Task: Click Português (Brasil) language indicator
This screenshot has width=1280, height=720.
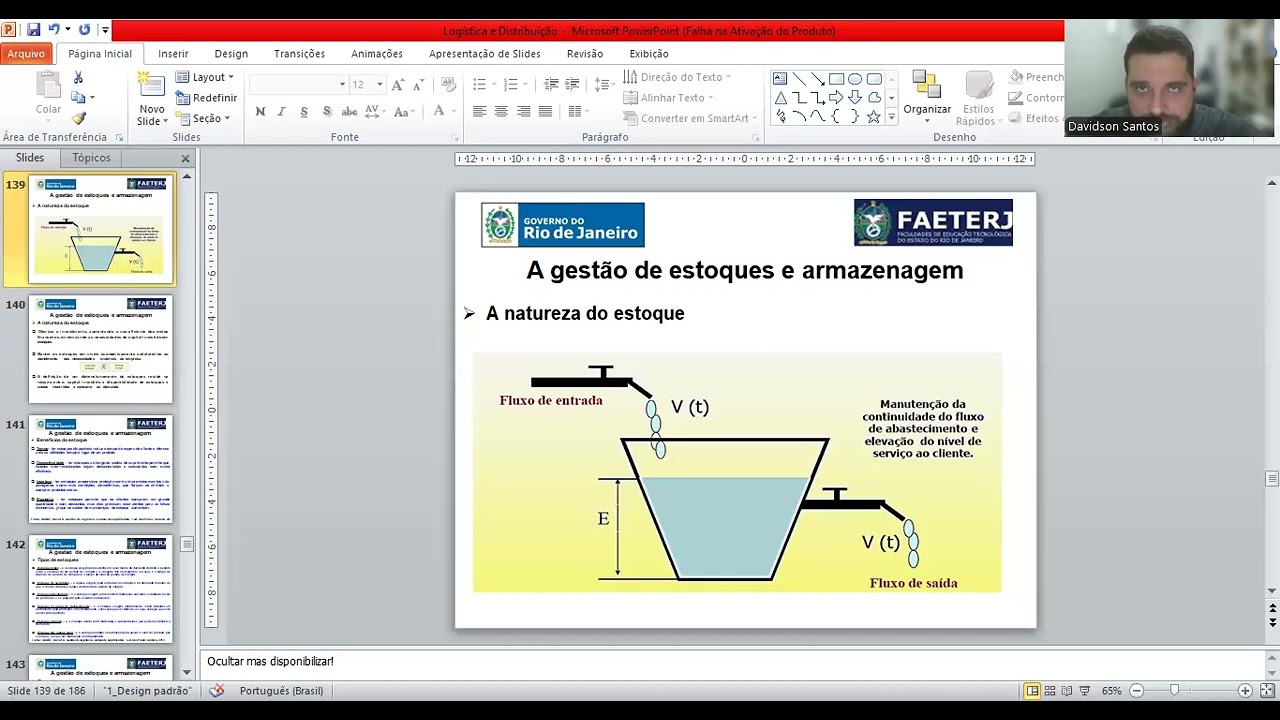Action: [281, 691]
